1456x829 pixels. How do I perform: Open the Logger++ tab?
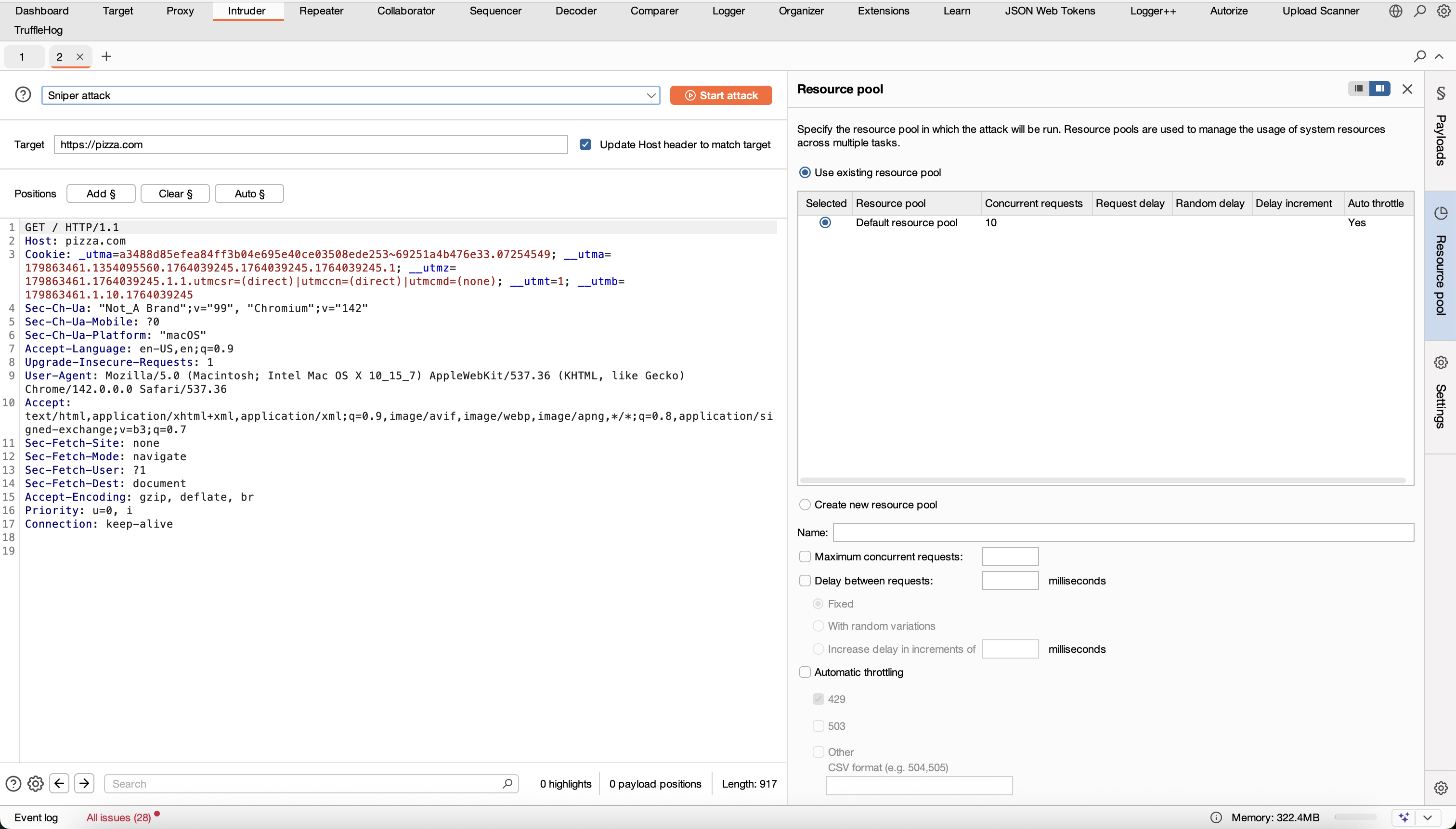pos(1153,11)
